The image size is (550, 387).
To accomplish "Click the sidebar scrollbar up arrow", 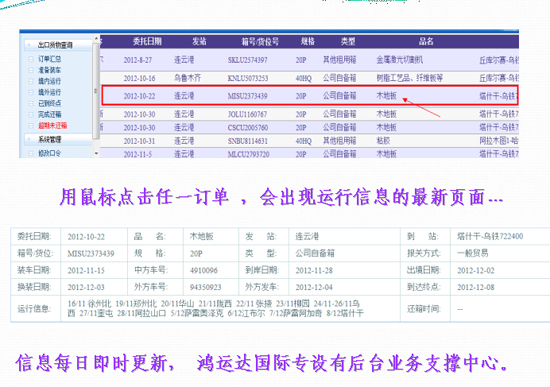I will click(96, 38).
